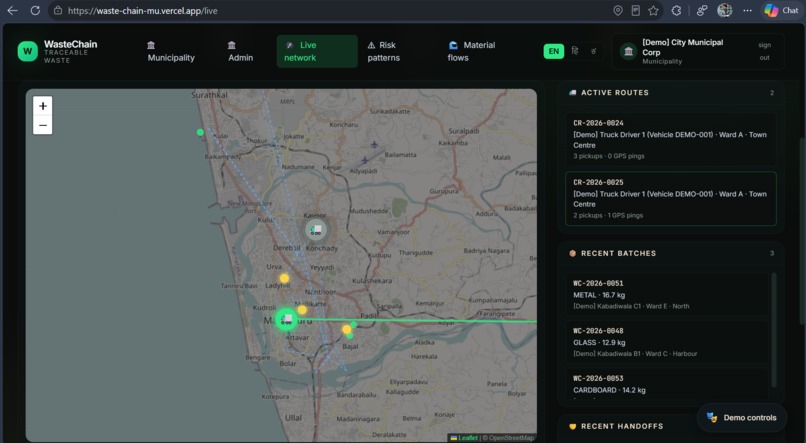Click the box icon beside Recent Batches
806x443 pixels.
[x=573, y=253]
